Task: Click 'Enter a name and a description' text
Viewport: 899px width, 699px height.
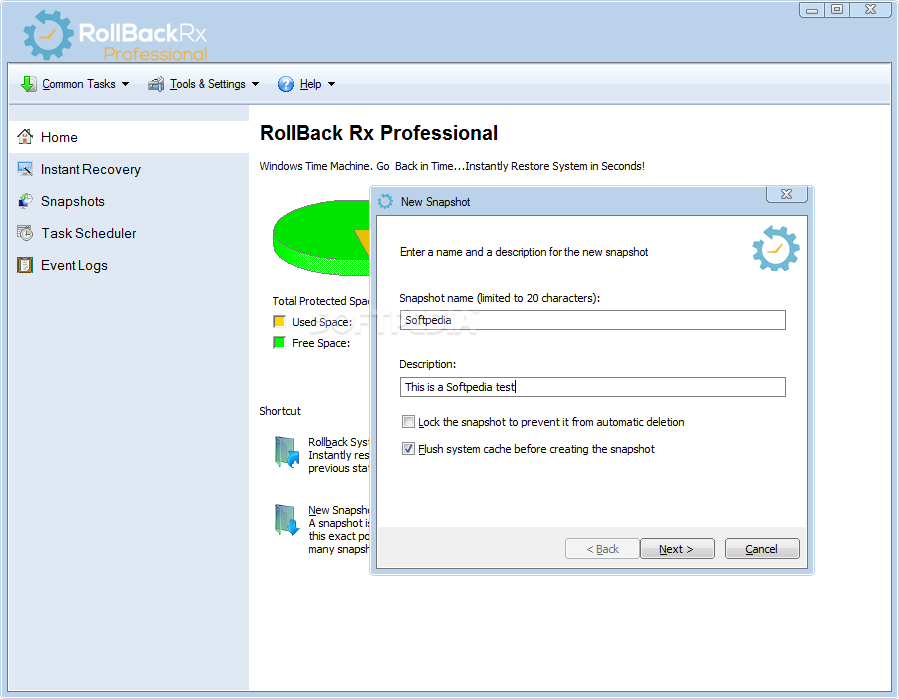Action: coord(524,252)
